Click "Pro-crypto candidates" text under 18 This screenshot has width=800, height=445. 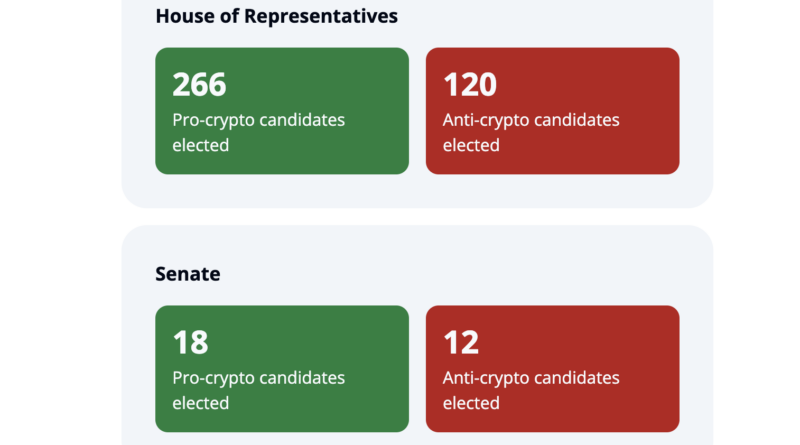click(x=259, y=378)
